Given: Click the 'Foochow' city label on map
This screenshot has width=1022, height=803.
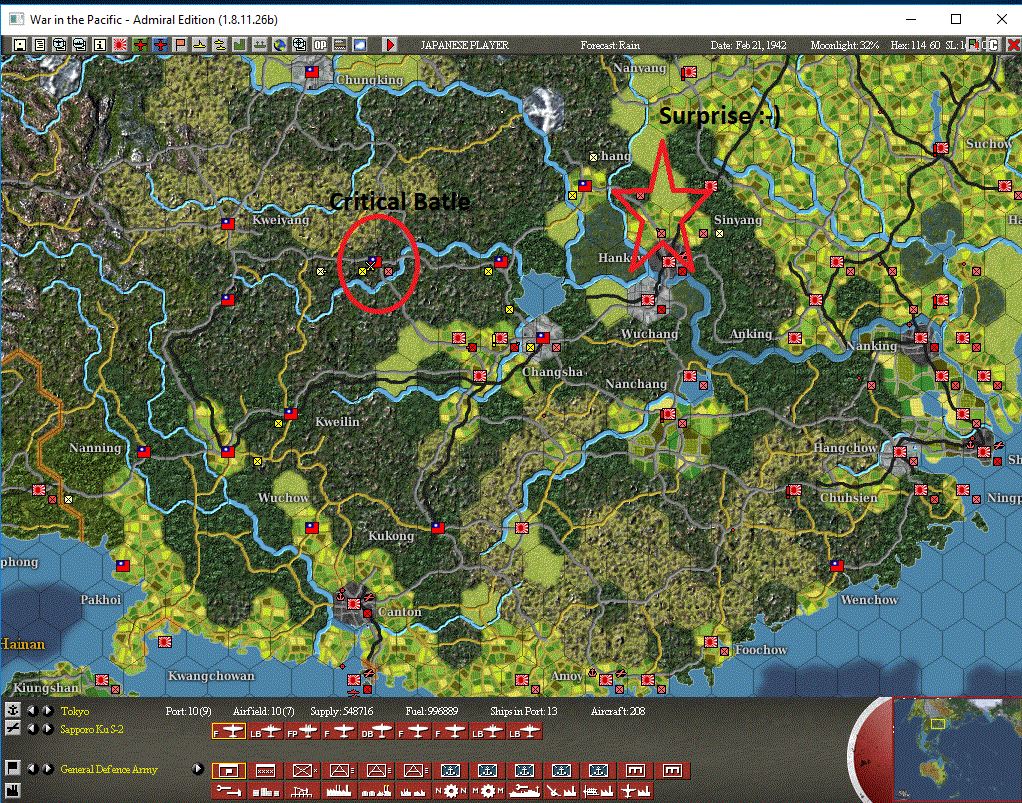Looking at the screenshot, I should point(761,650).
